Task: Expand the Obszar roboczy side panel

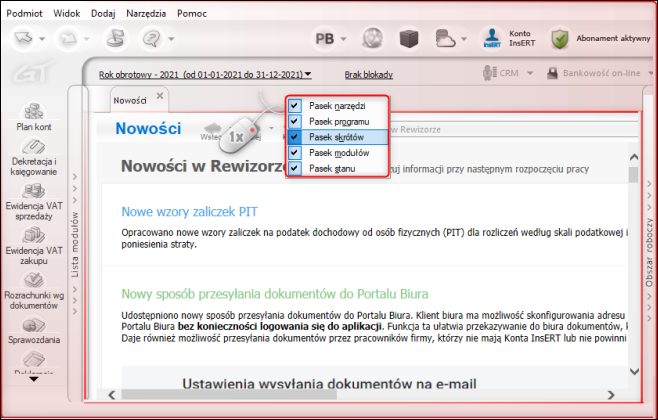Action: [x=649, y=252]
